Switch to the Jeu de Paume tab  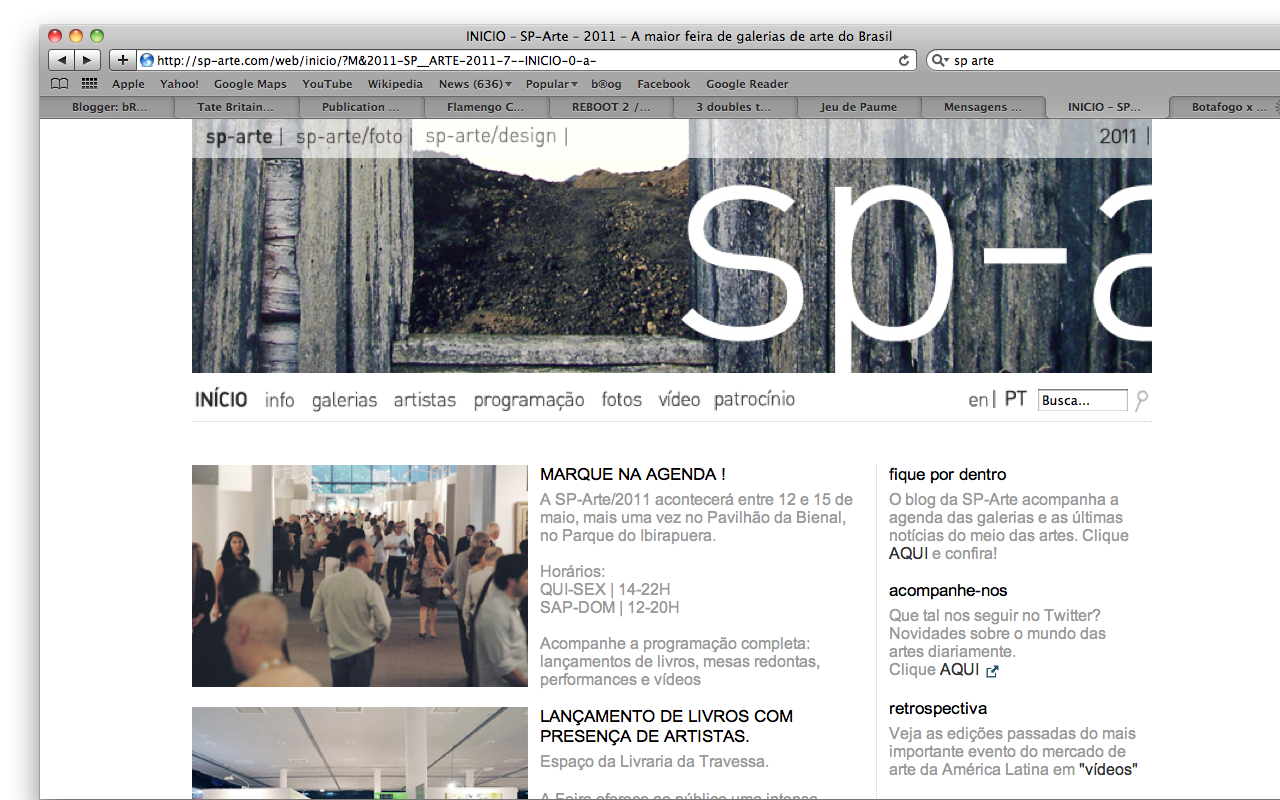pyautogui.click(x=859, y=107)
